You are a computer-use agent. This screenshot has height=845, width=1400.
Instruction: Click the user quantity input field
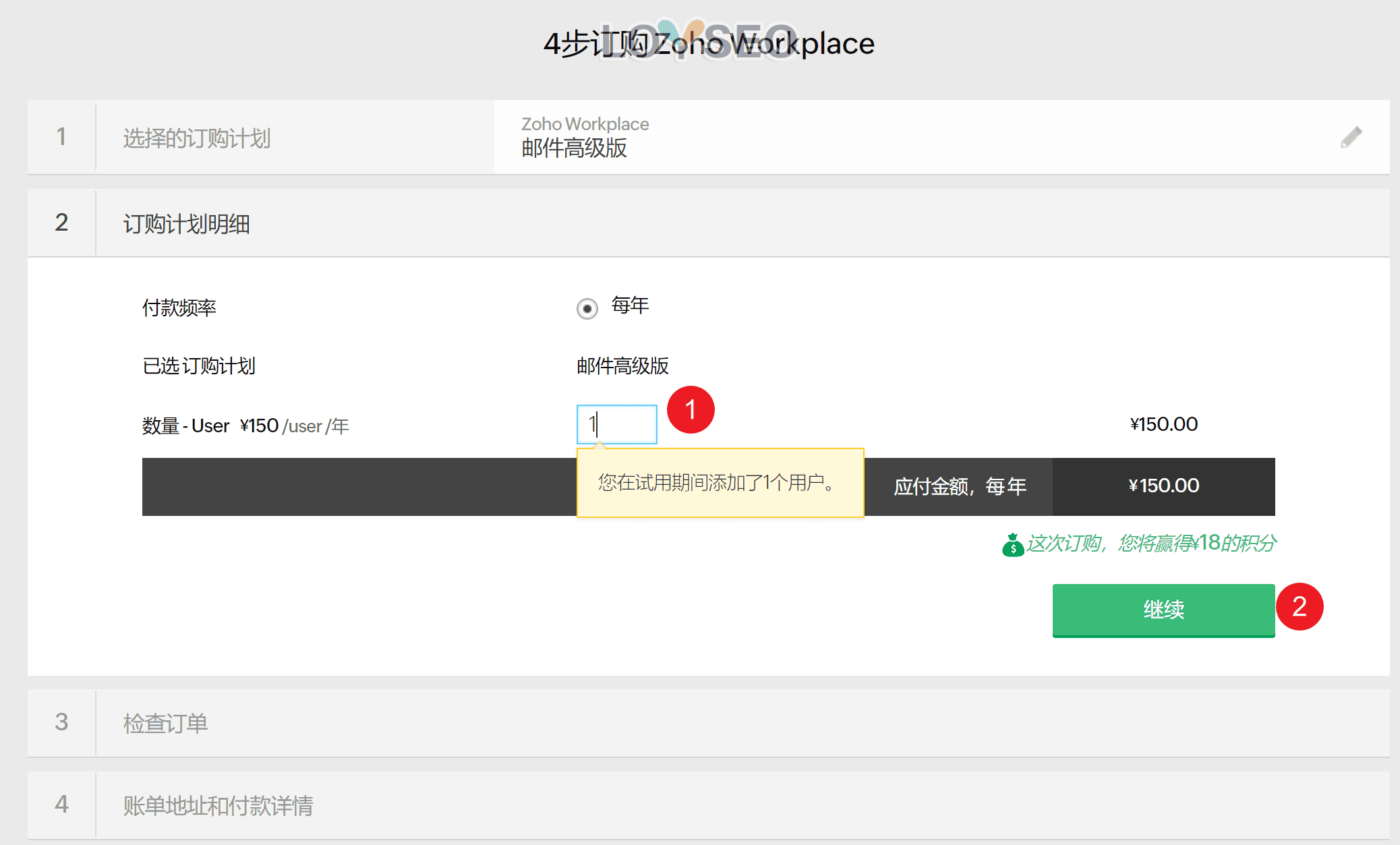[617, 424]
